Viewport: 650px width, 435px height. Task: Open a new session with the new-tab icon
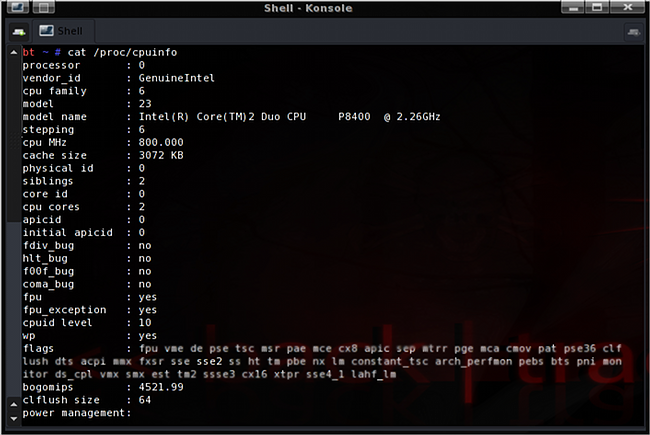pyautogui.click(x=19, y=32)
